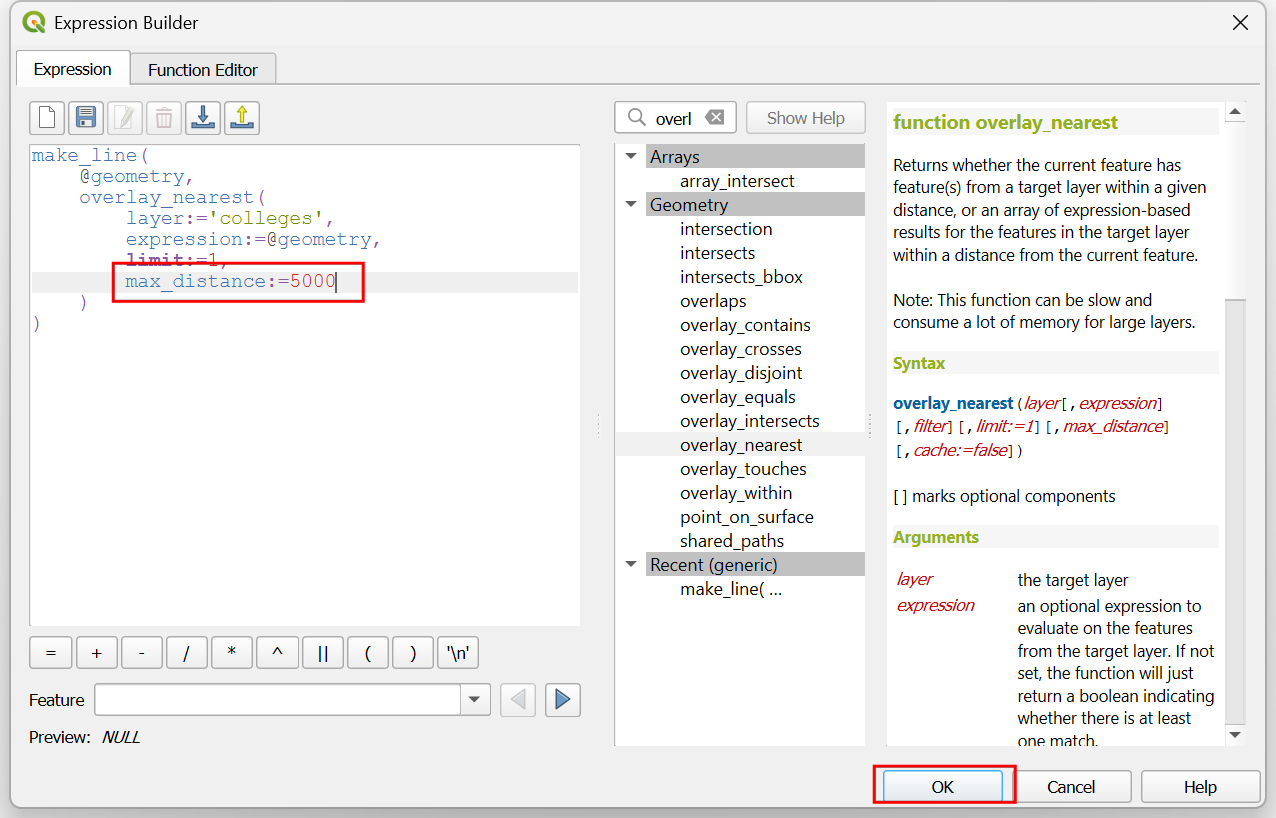Select the overlay_equals function
This screenshot has height=818, width=1276.
coord(738,397)
